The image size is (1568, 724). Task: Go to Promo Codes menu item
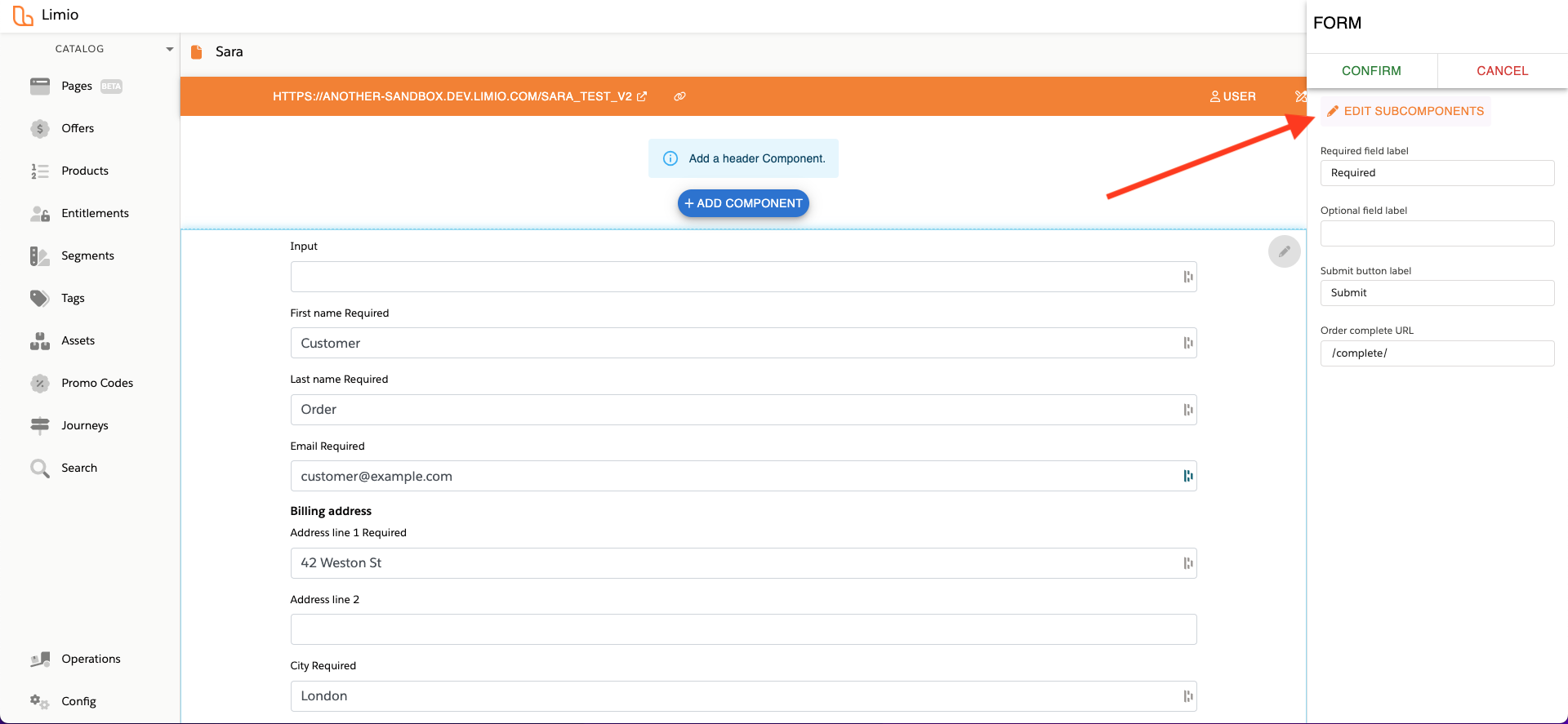tap(97, 383)
